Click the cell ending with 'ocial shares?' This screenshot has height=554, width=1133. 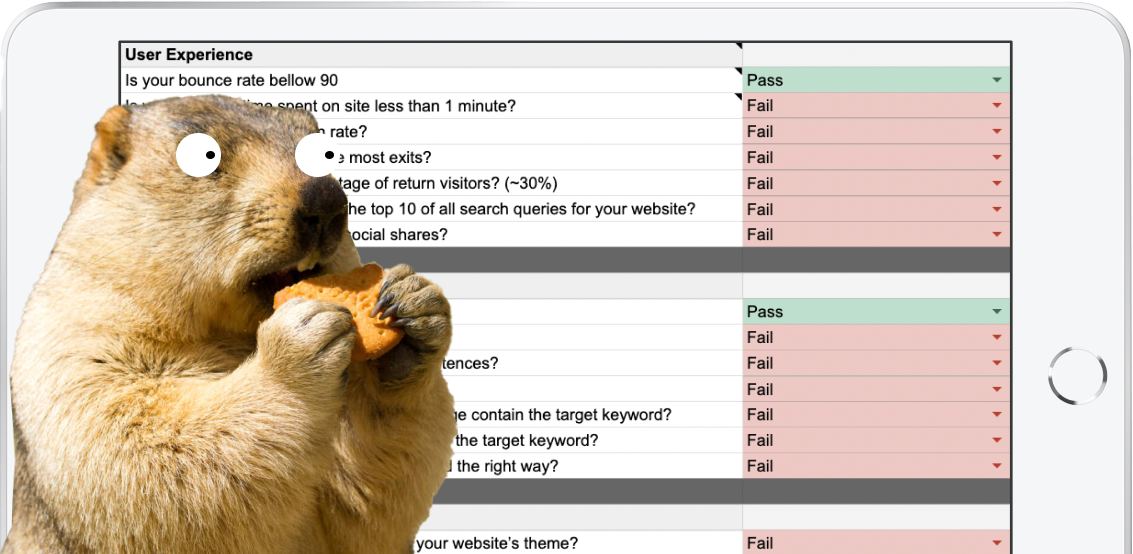click(431, 235)
